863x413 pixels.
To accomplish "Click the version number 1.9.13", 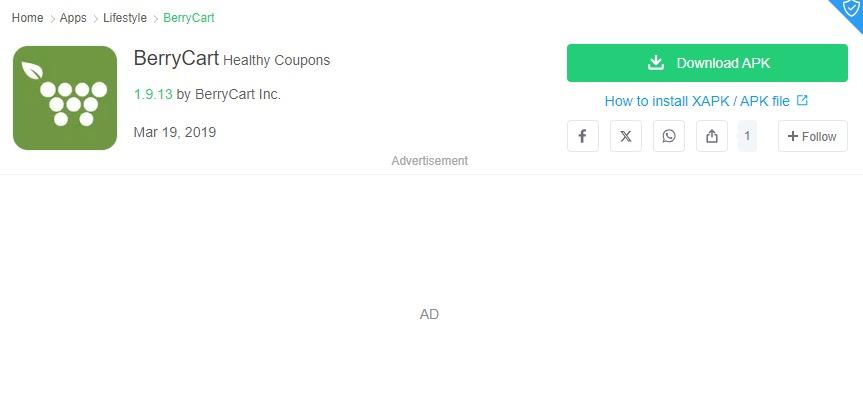I will coord(153,94).
